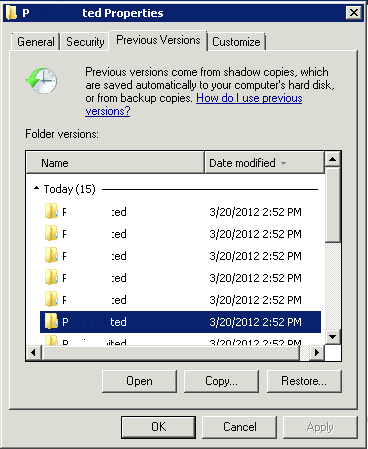
Task: Select the fourth folder version icon
Action: [x=51, y=277]
